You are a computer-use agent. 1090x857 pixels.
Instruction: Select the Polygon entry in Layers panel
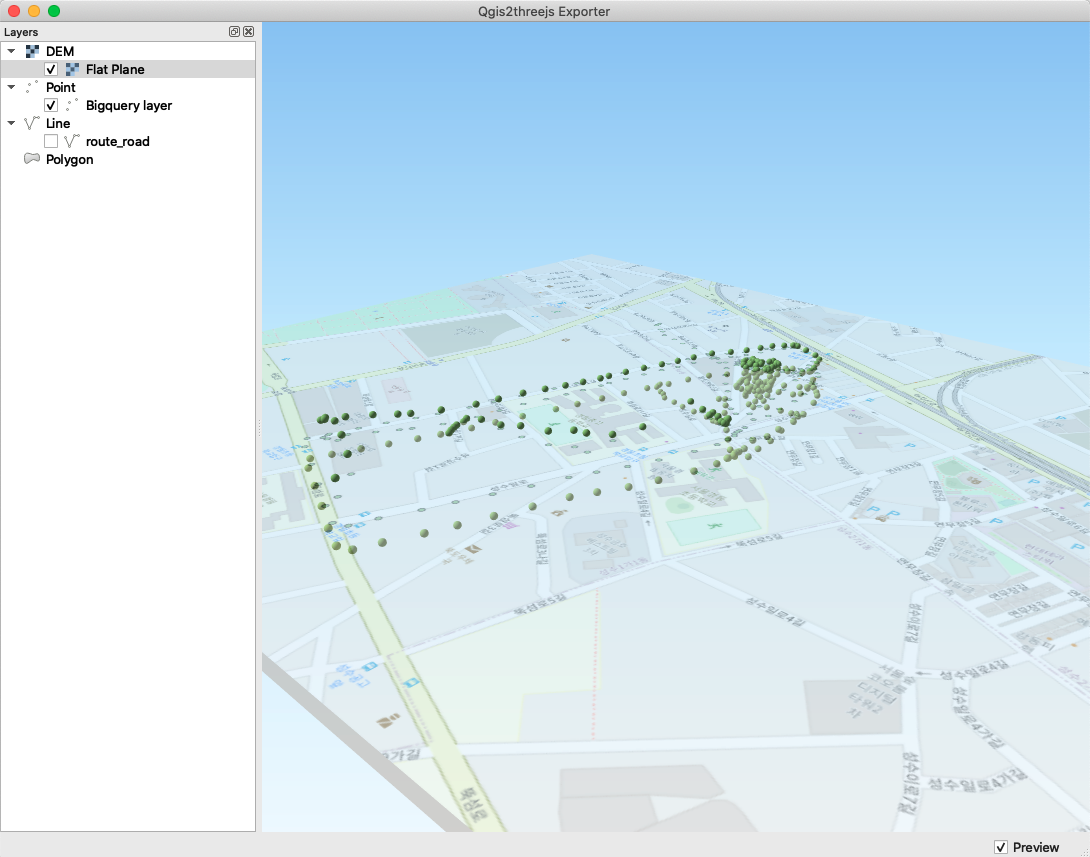point(69,159)
